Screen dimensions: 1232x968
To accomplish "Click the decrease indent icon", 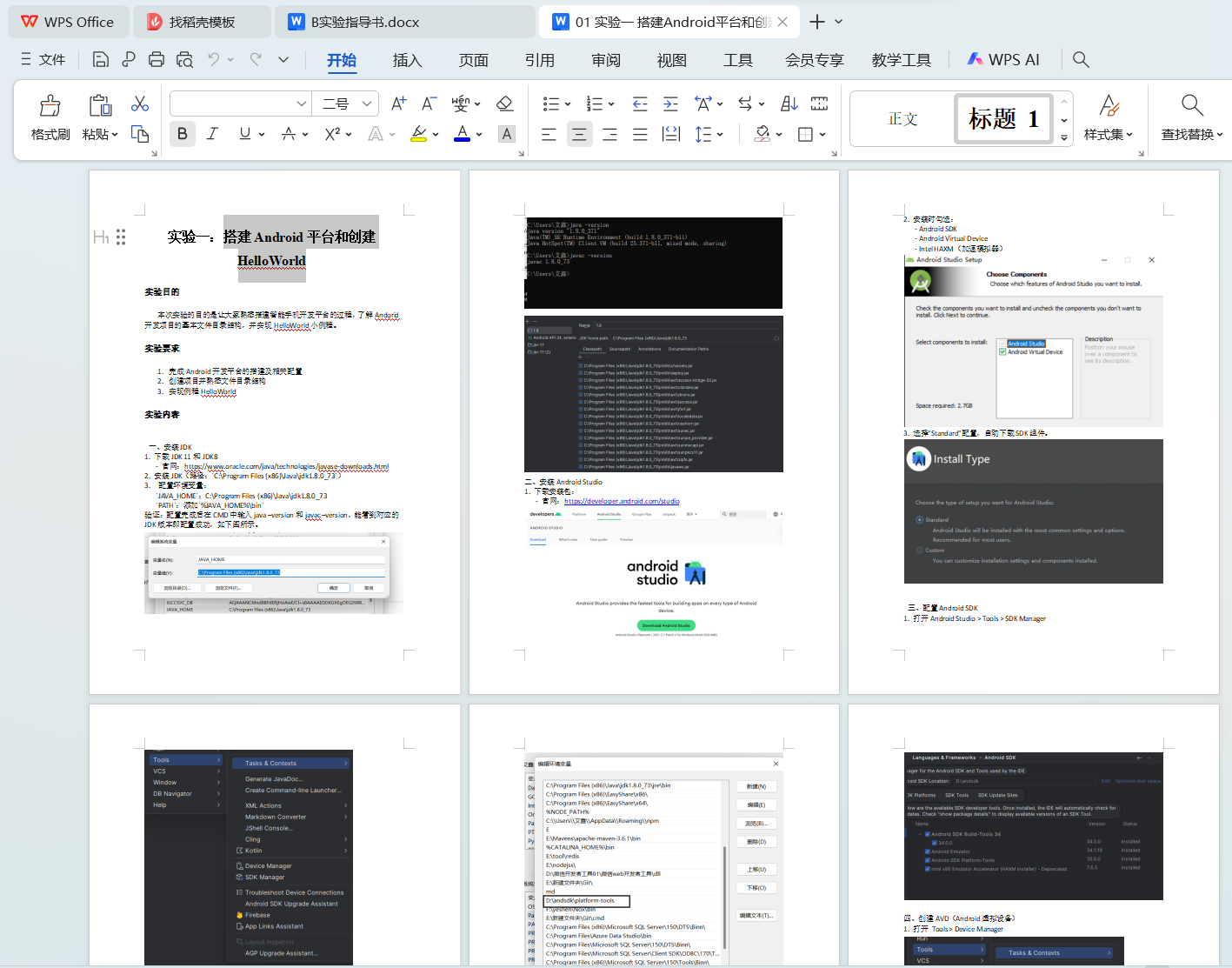I will [640, 103].
